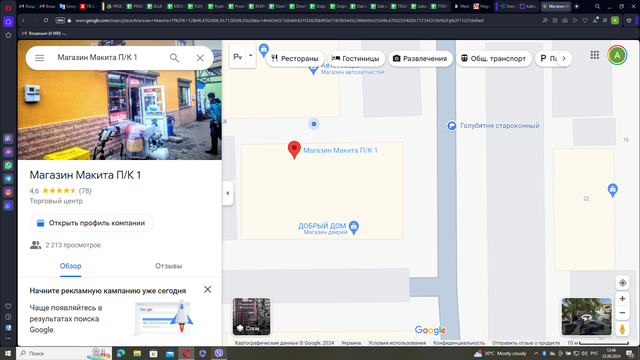Open Google apps grid icon
Screen dimensions: 640x360
pos(595,55)
